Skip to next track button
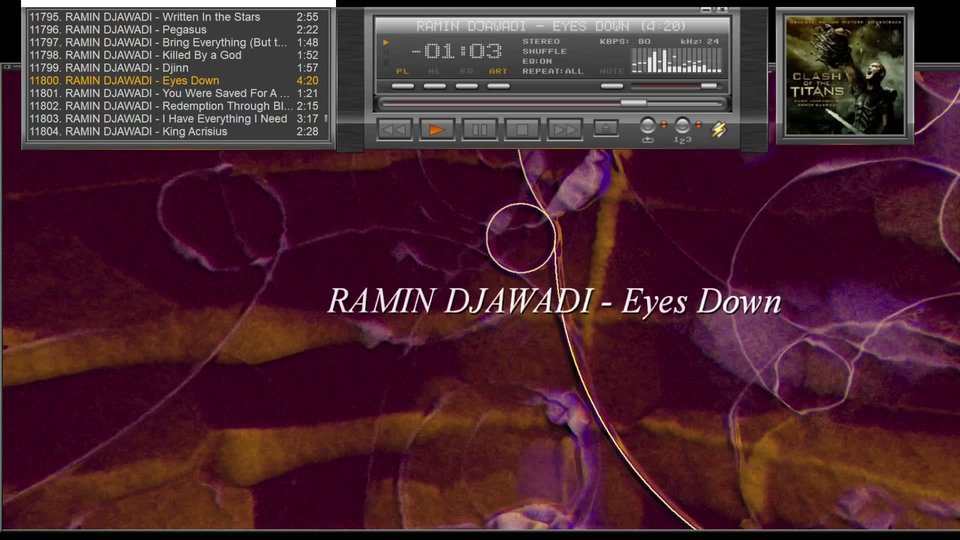The height and width of the screenshot is (540, 960). coord(564,129)
